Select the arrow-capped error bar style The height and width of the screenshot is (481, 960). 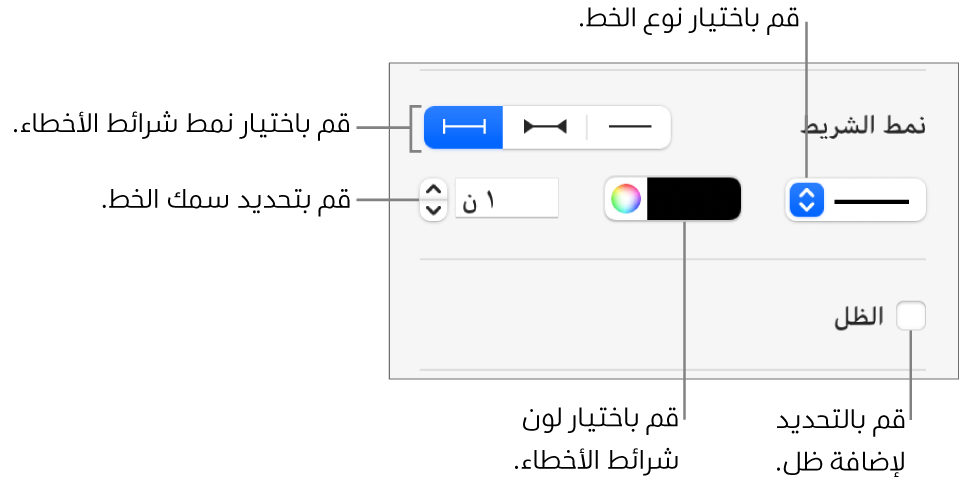click(545, 127)
